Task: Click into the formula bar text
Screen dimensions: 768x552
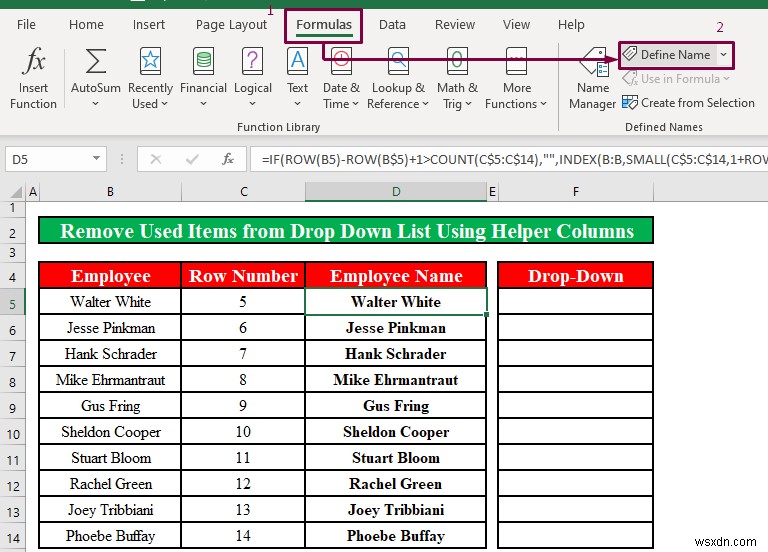Action: (509, 159)
